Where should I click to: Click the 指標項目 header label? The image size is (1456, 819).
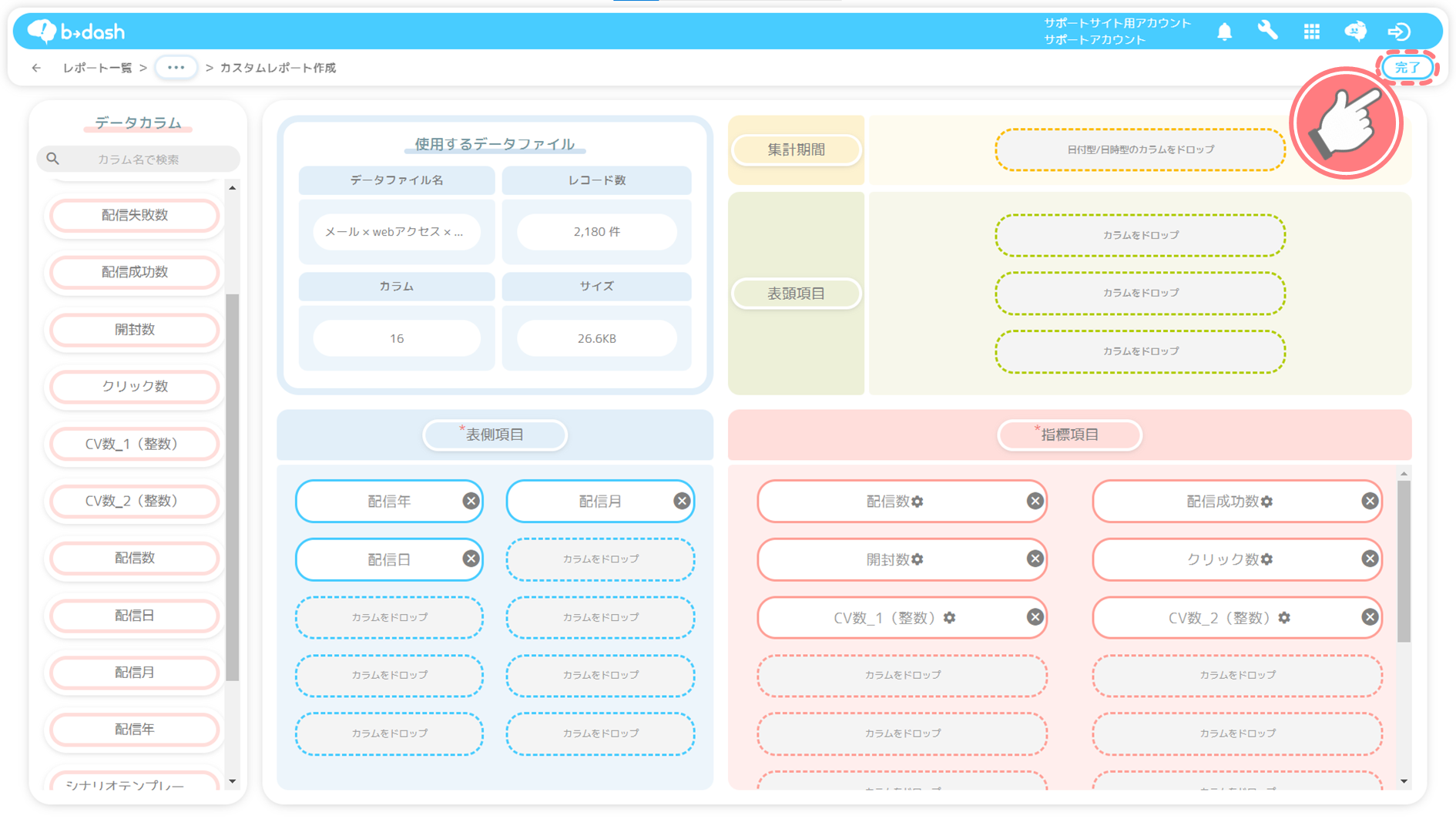click(1069, 435)
